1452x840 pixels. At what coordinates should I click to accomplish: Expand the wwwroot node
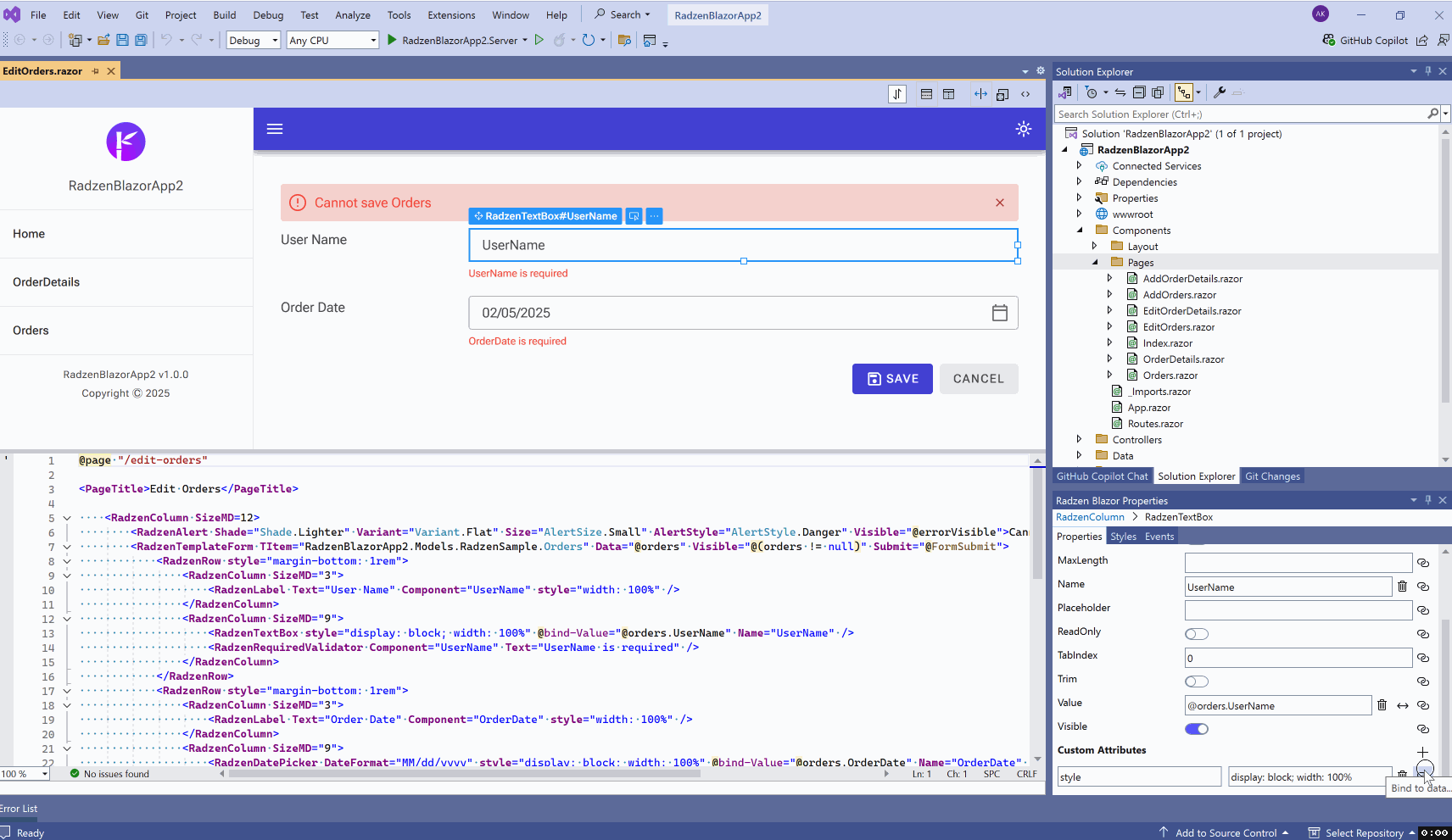click(1079, 214)
